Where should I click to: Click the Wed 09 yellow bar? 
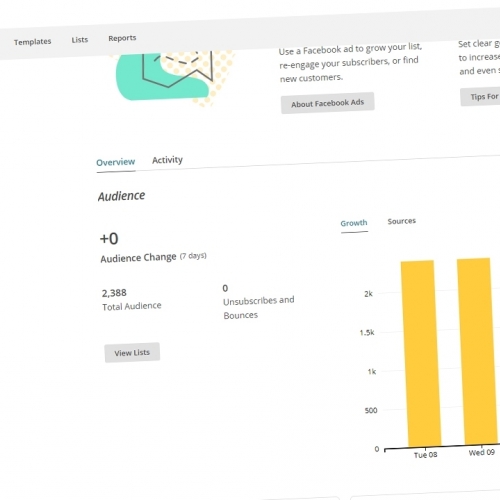[x=477, y=351]
